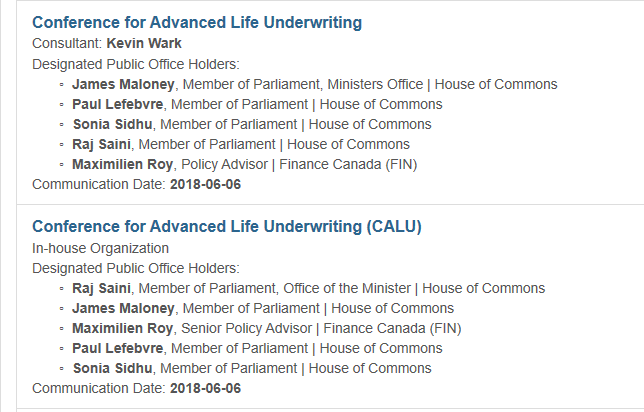This screenshot has width=644, height=412.
Task: Select James Maloney in the CALU record
Action: pos(123,308)
